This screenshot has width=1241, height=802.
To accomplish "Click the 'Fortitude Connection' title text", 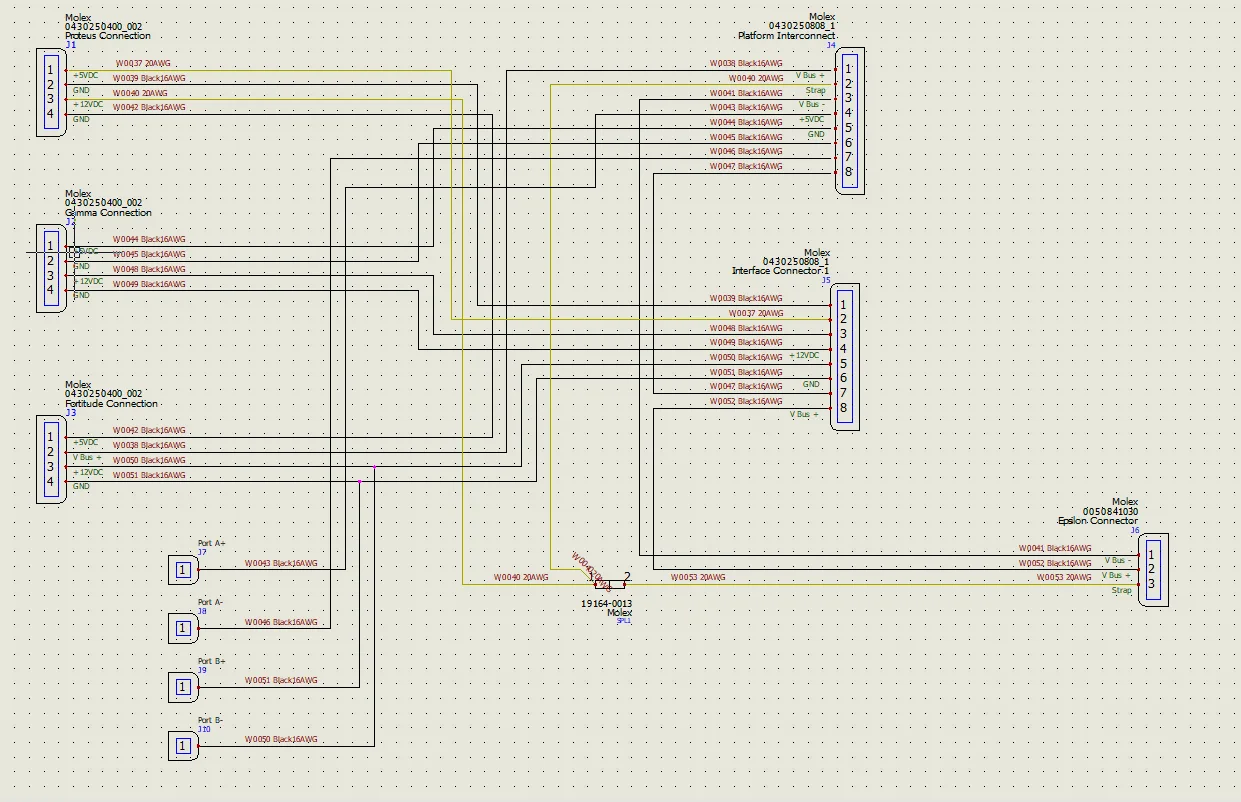I will coord(112,403).
